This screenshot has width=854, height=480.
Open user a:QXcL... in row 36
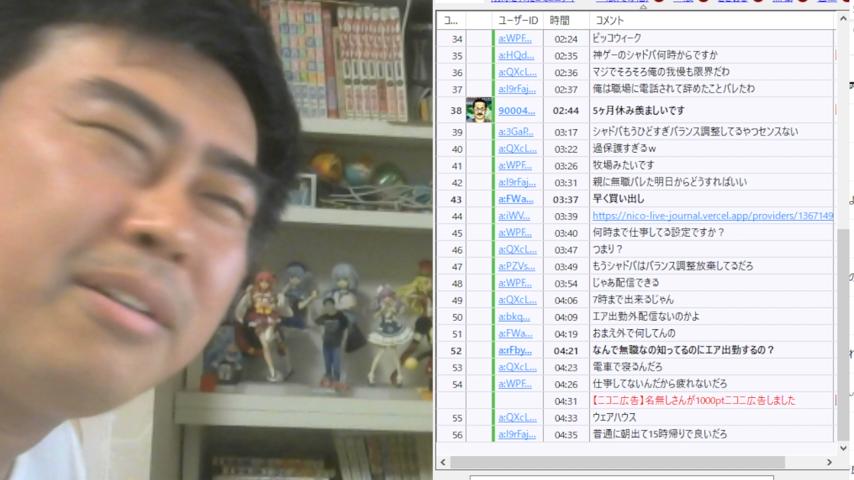pos(517,72)
